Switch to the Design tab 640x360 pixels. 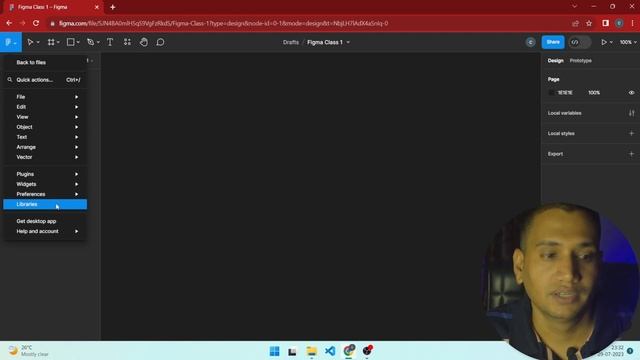[x=555, y=60]
